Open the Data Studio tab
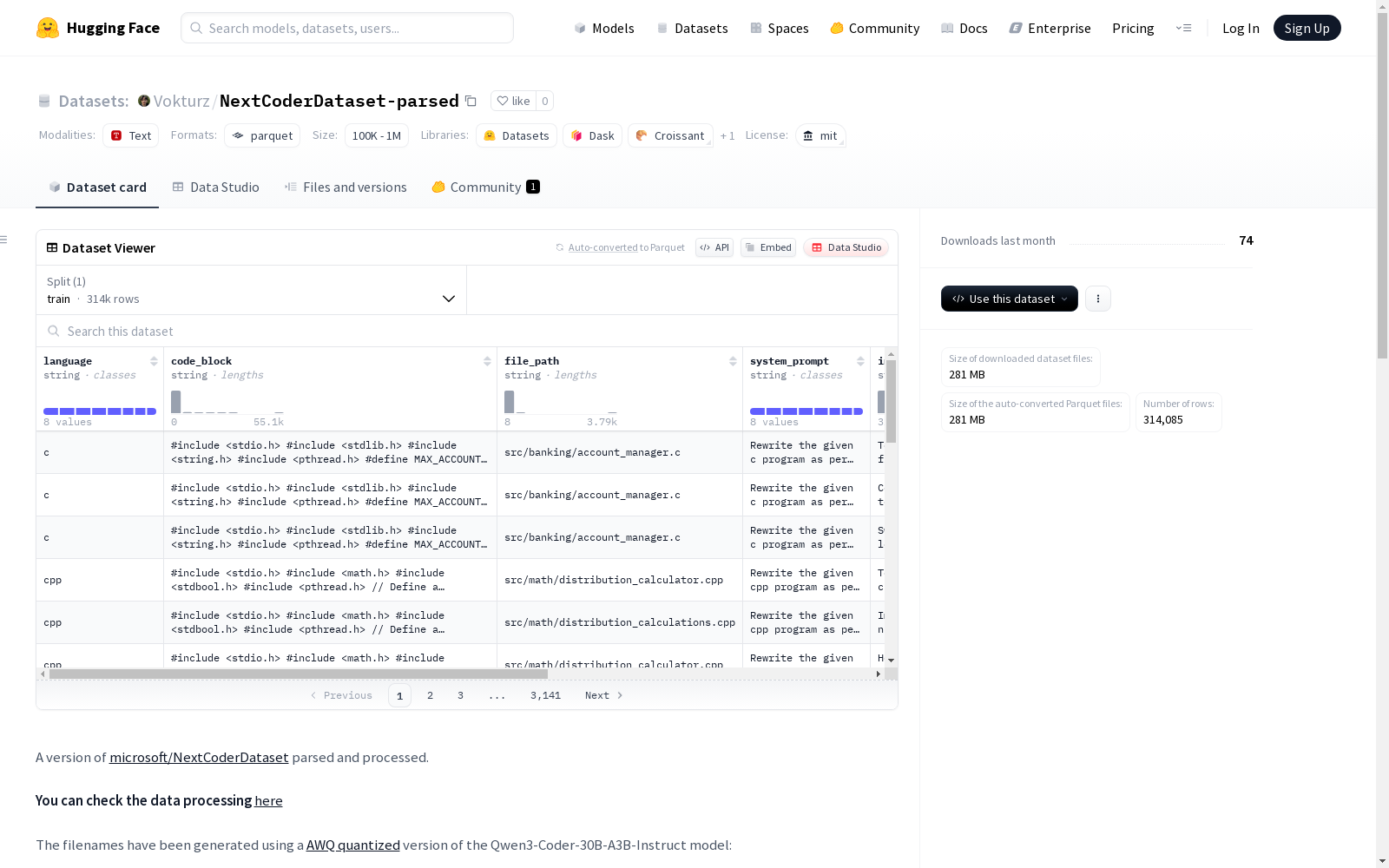The width and height of the screenshot is (1389, 868). coord(216,187)
